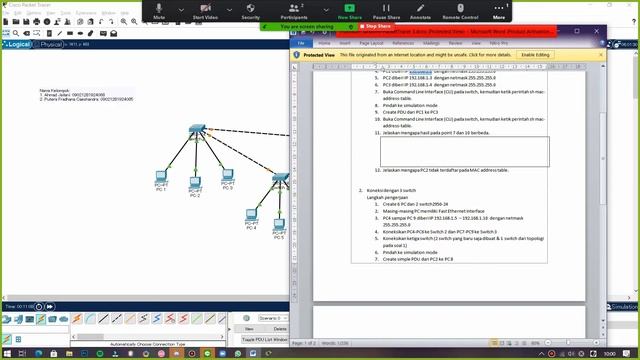Screen dimensions: 640x360
Task: Open Scenario 0 dropdown
Action: pos(273,318)
